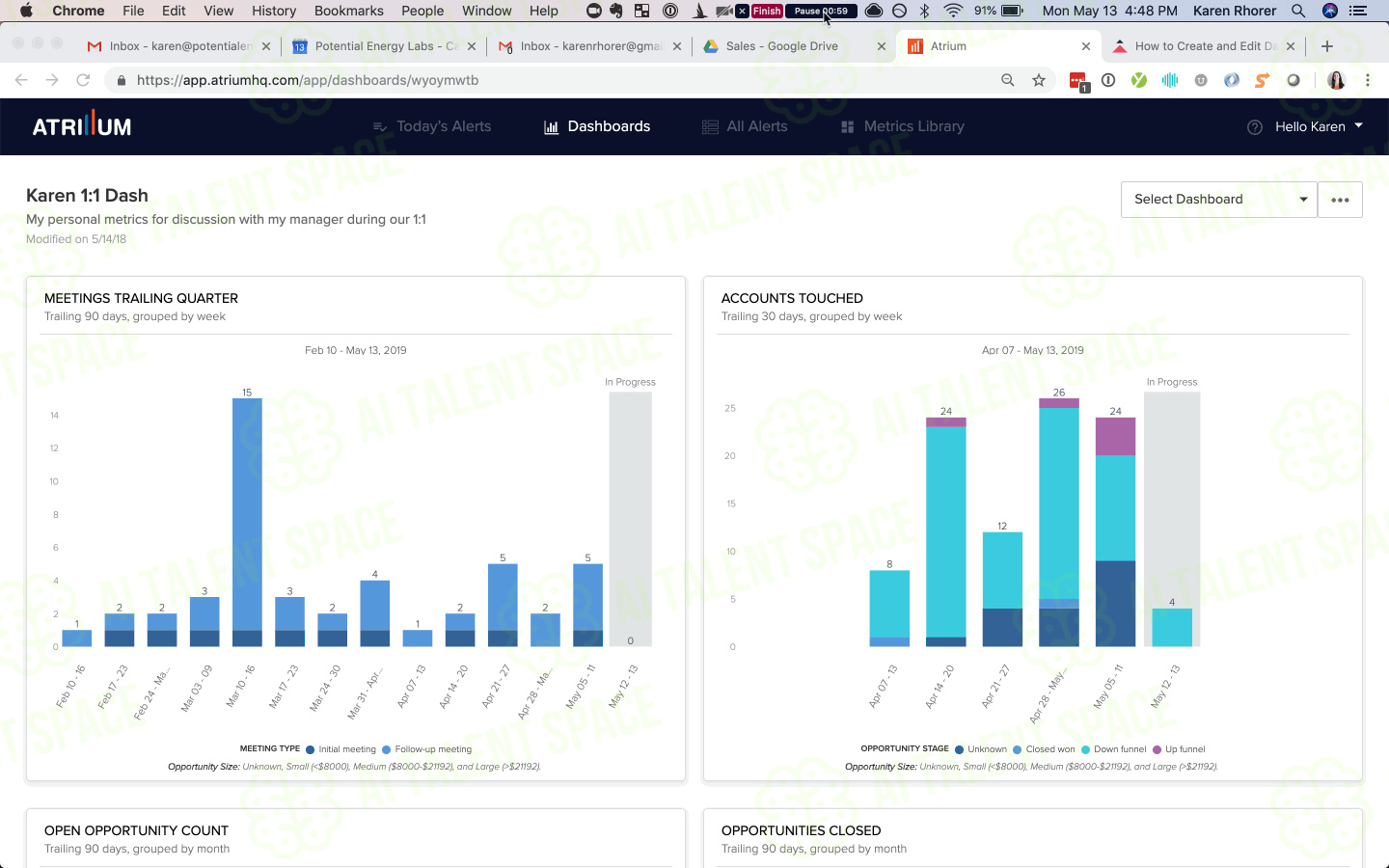The width and height of the screenshot is (1389, 868).
Task: Click the battery status icon
Action: tap(1012, 11)
